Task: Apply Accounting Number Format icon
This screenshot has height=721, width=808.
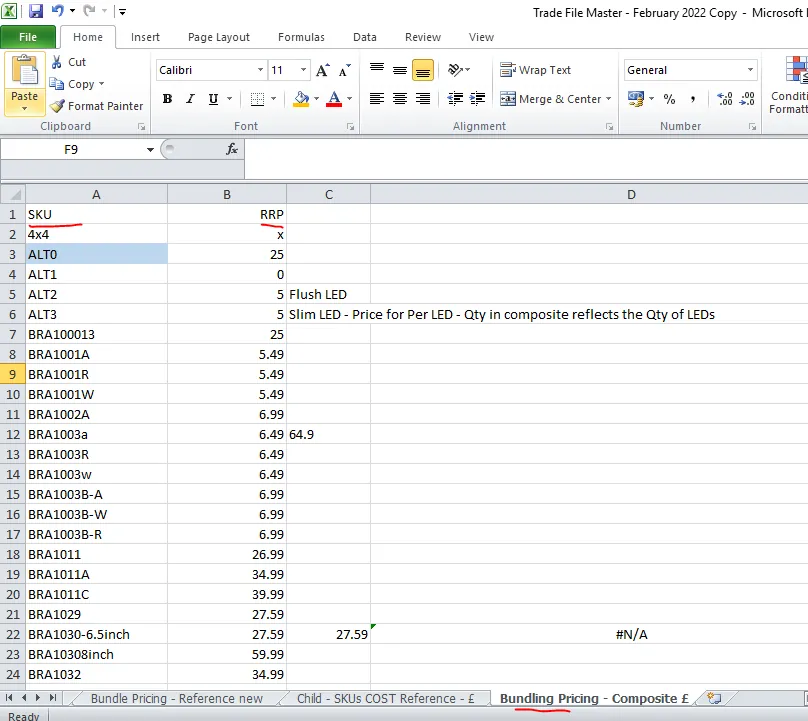Action: click(x=636, y=98)
